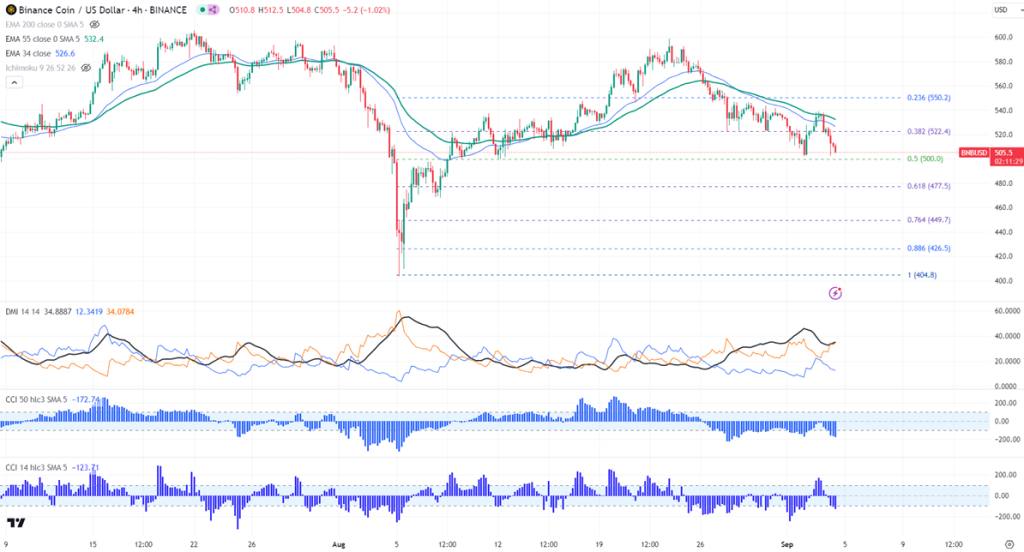Click the 0.764 (449.7) Fibonacci label
This screenshot has height=552, width=1024.
pyautogui.click(x=929, y=220)
